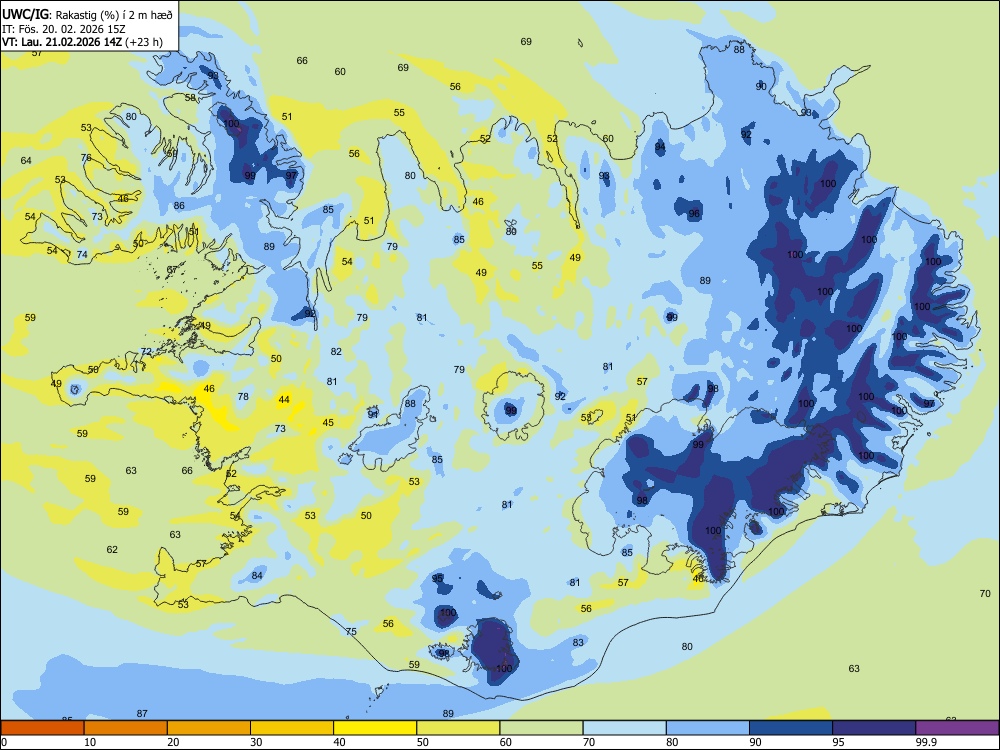Select the map value '87' over the sea

(x=142, y=714)
